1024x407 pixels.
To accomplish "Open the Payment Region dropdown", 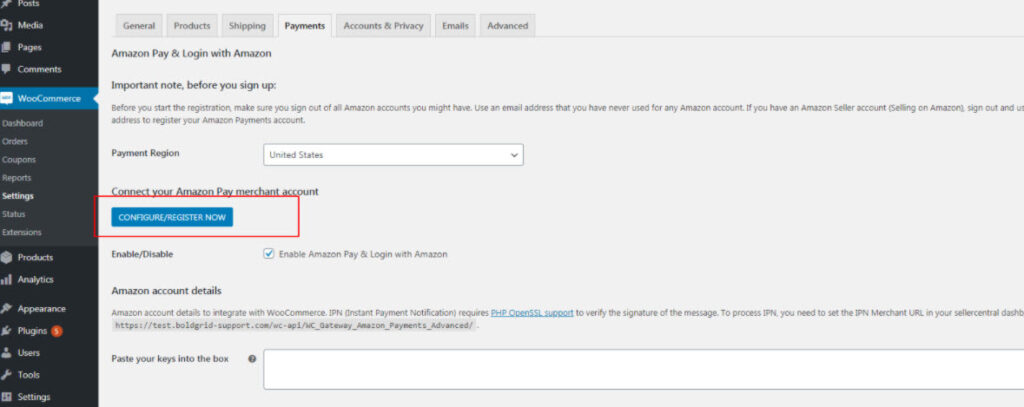I will pos(393,155).
